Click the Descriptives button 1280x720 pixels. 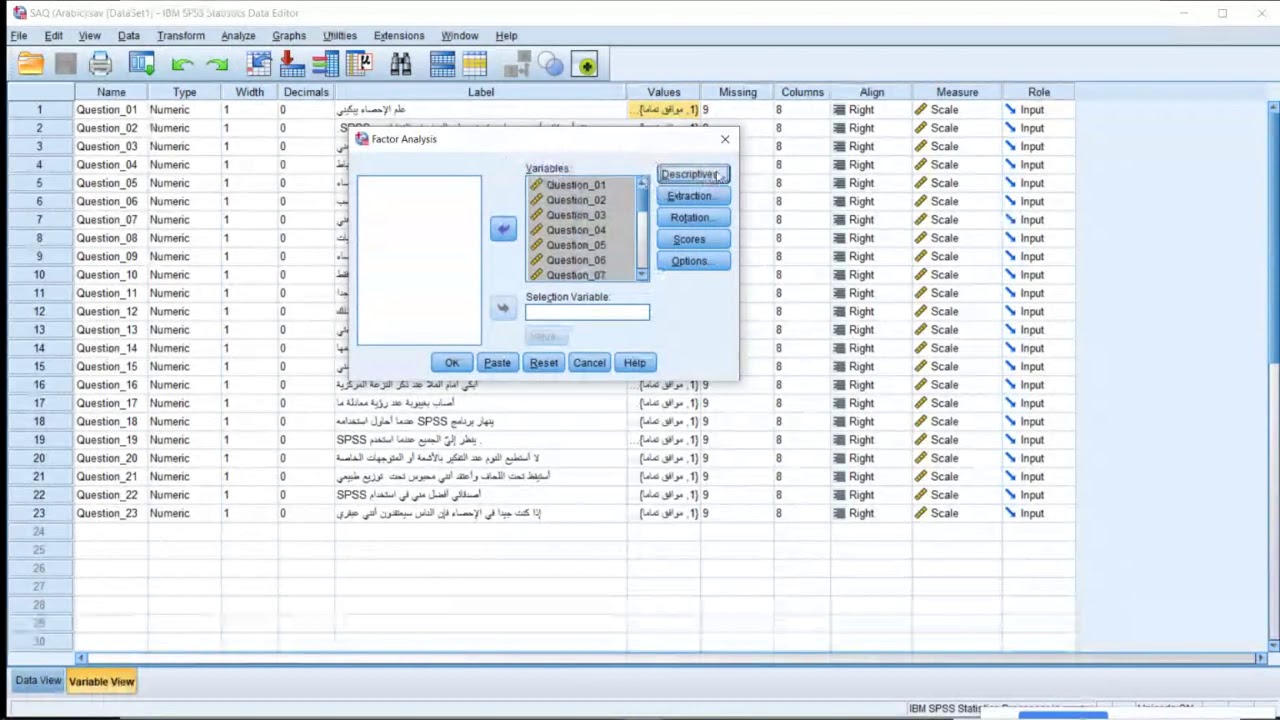pos(693,174)
